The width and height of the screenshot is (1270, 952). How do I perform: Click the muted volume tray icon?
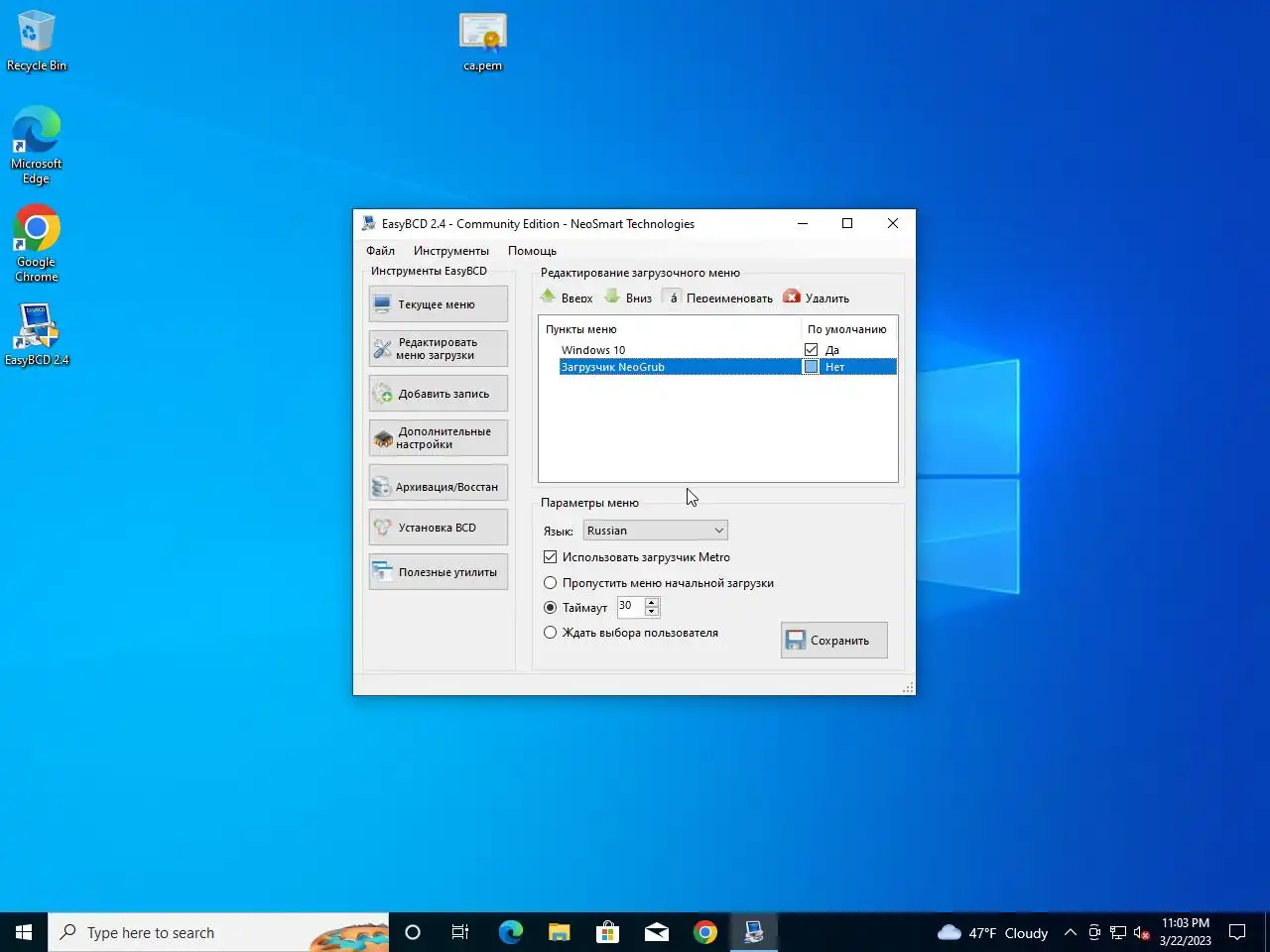(1142, 932)
